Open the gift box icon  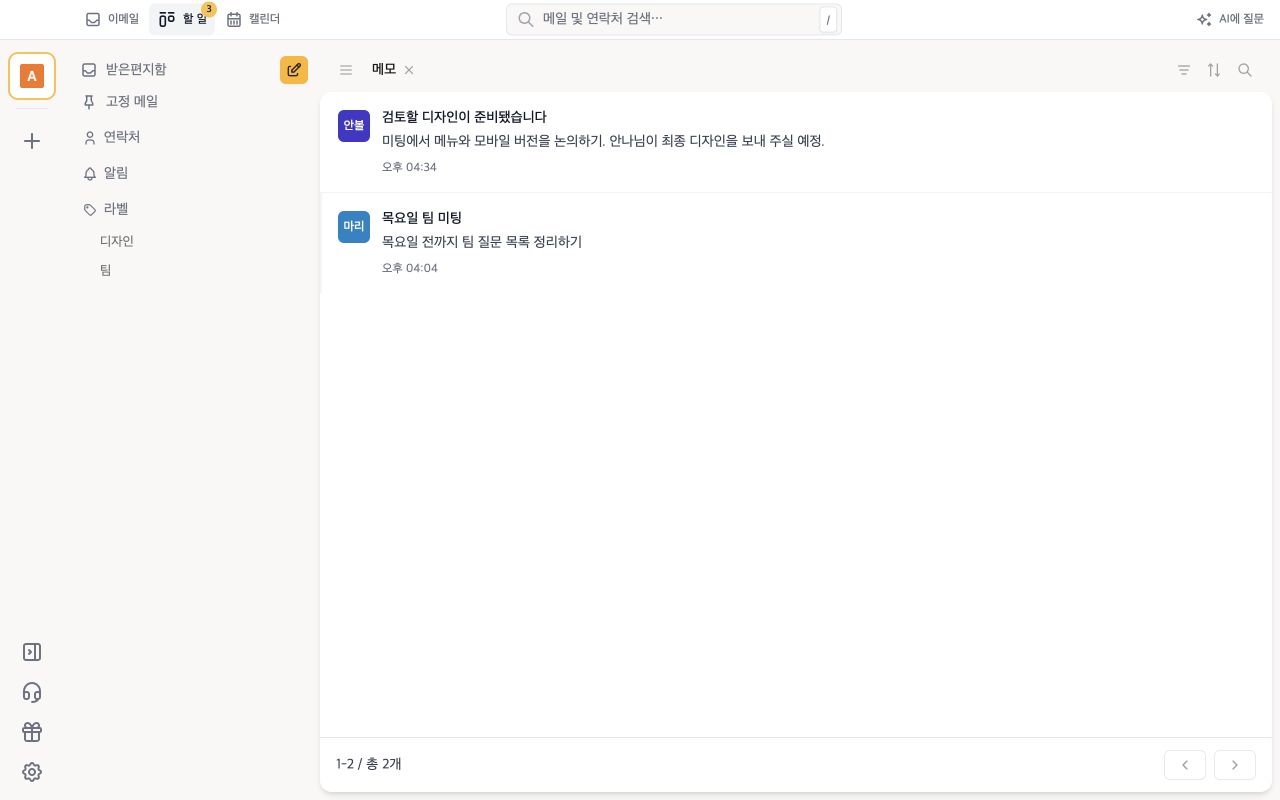[x=32, y=732]
